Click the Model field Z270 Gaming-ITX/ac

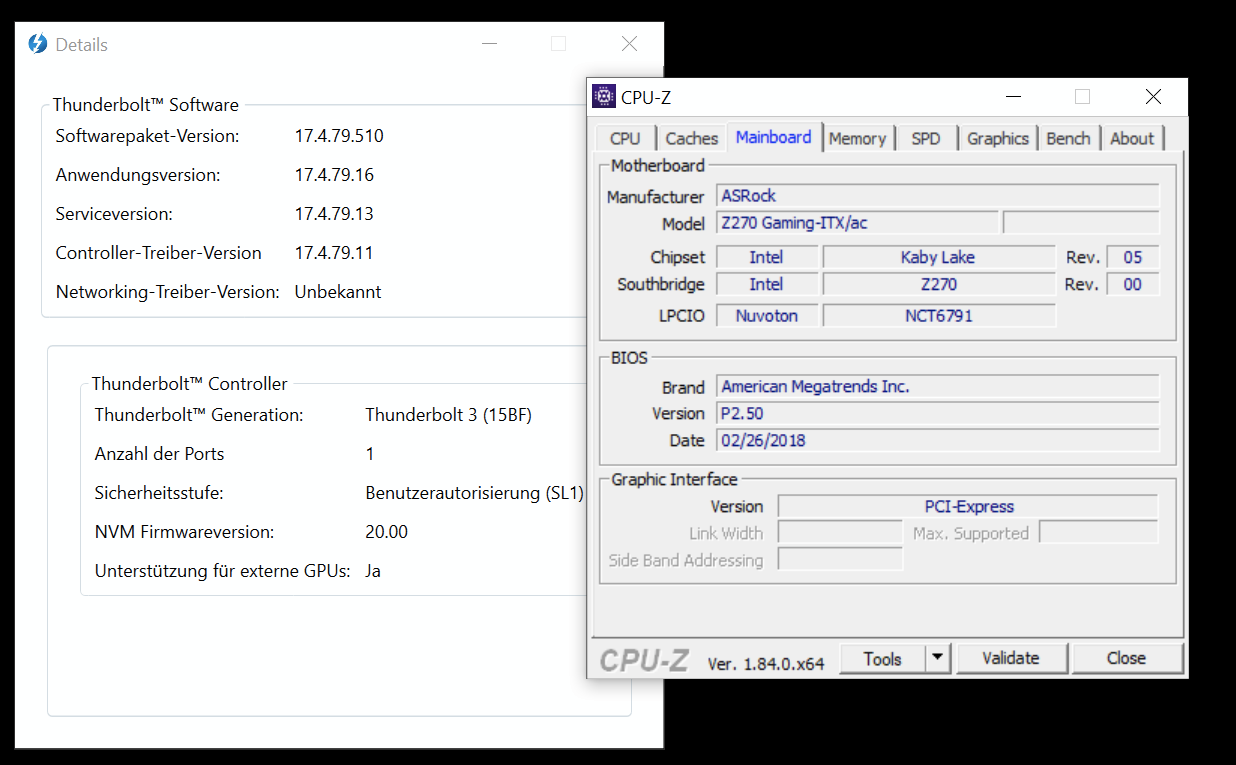pyautogui.click(x=858, y=223)
